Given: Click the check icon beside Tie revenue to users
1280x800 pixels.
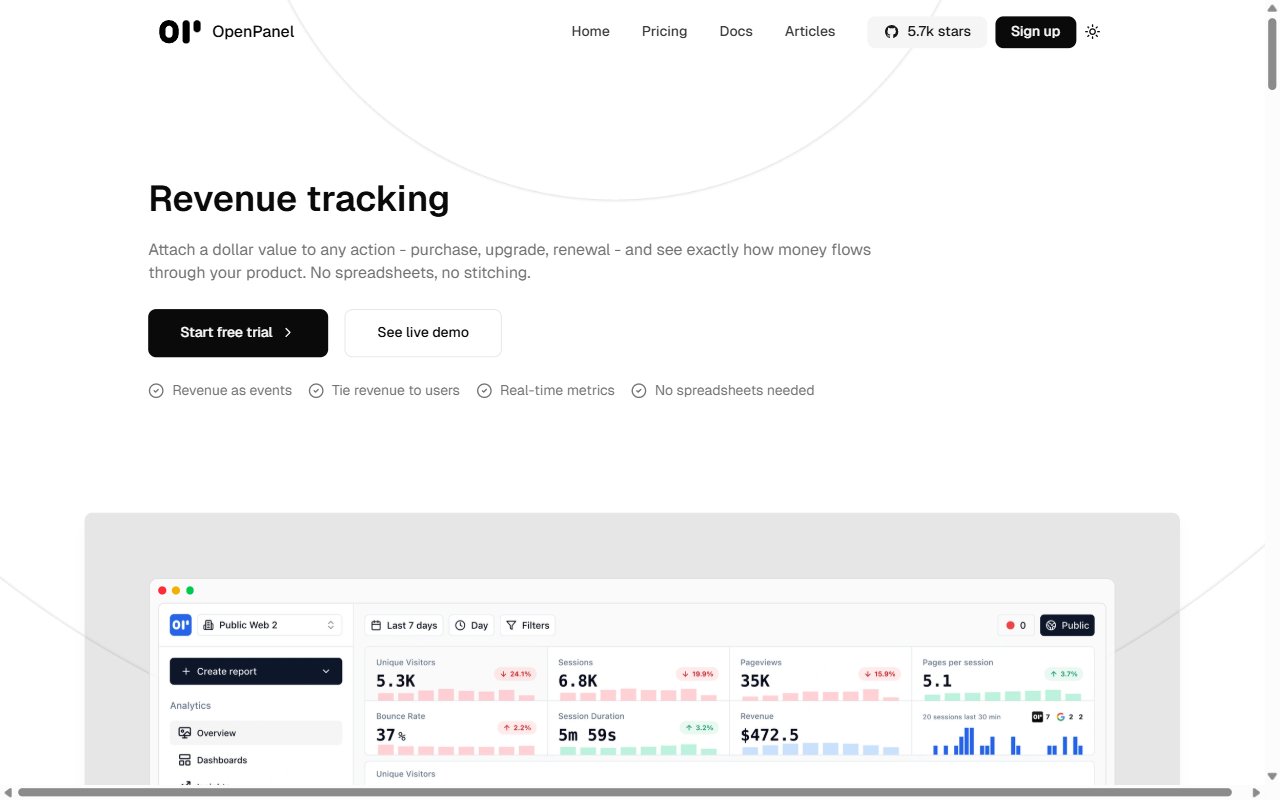Looking at the screenshot, I should coord(316,391).
